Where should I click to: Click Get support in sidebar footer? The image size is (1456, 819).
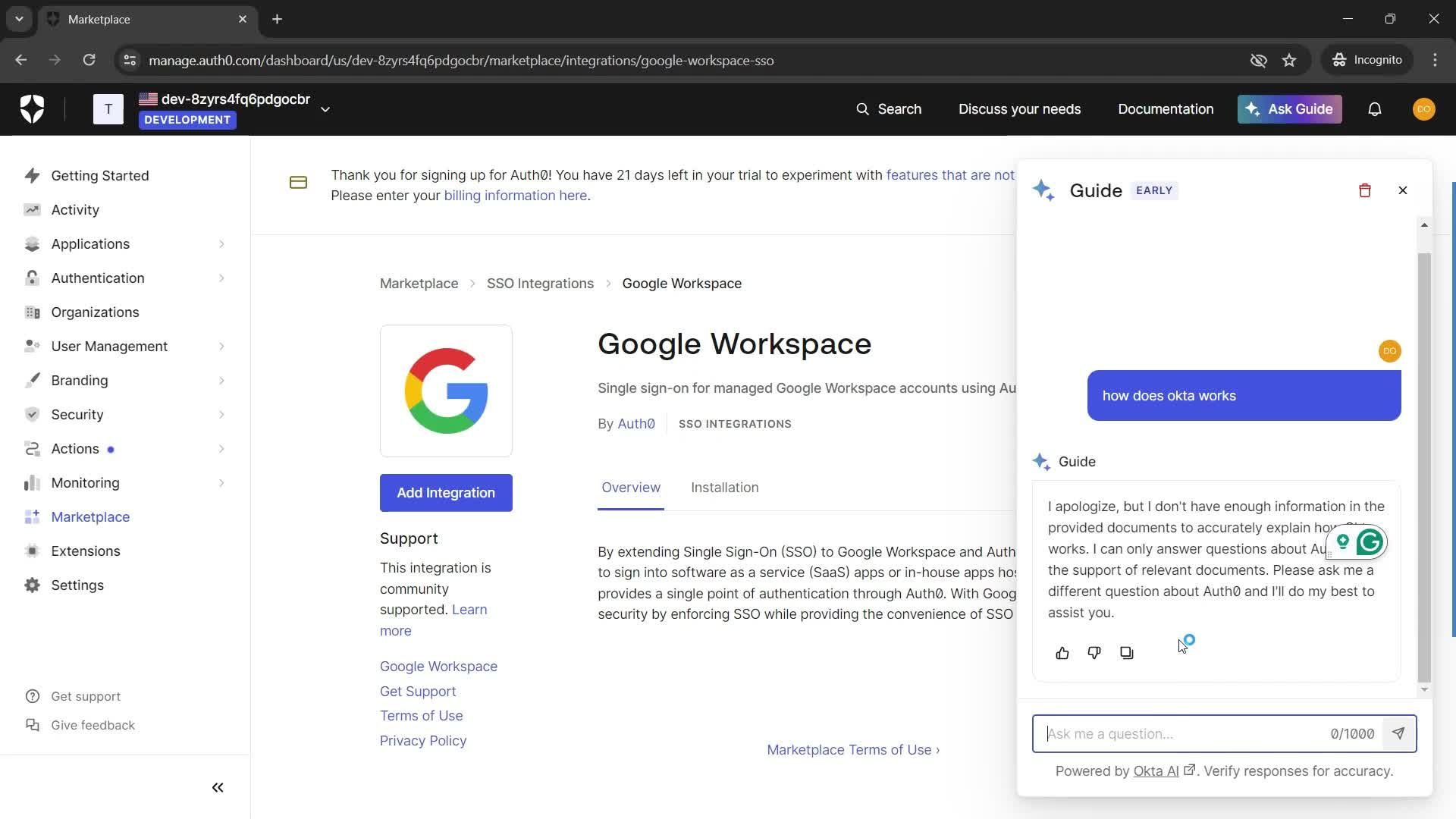tap(85, 696)
